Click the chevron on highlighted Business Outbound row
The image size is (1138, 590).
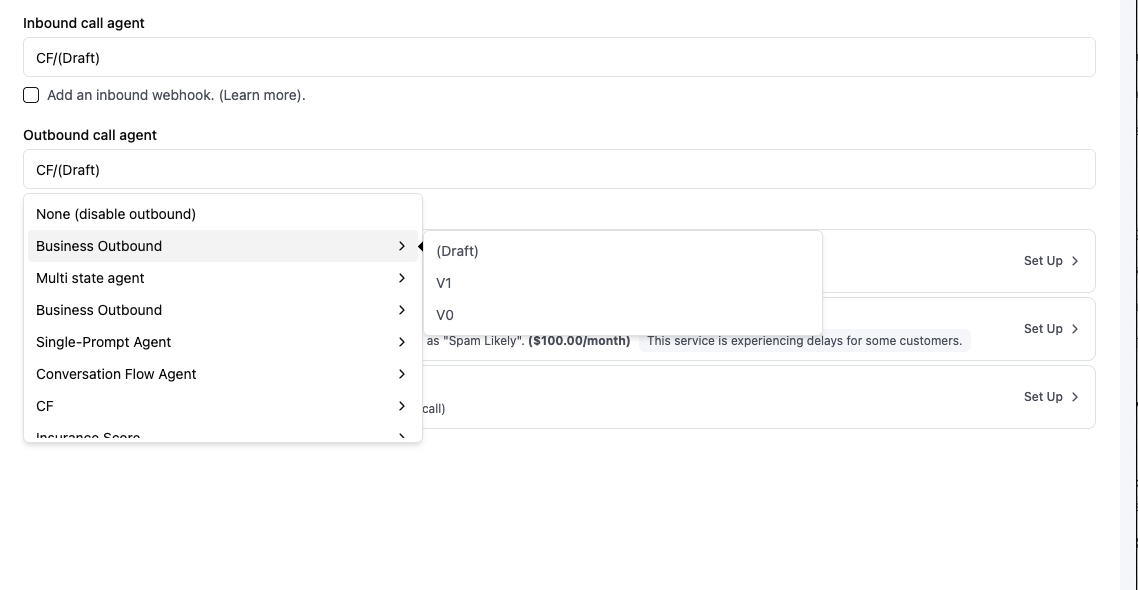click(x=402, y=246)
